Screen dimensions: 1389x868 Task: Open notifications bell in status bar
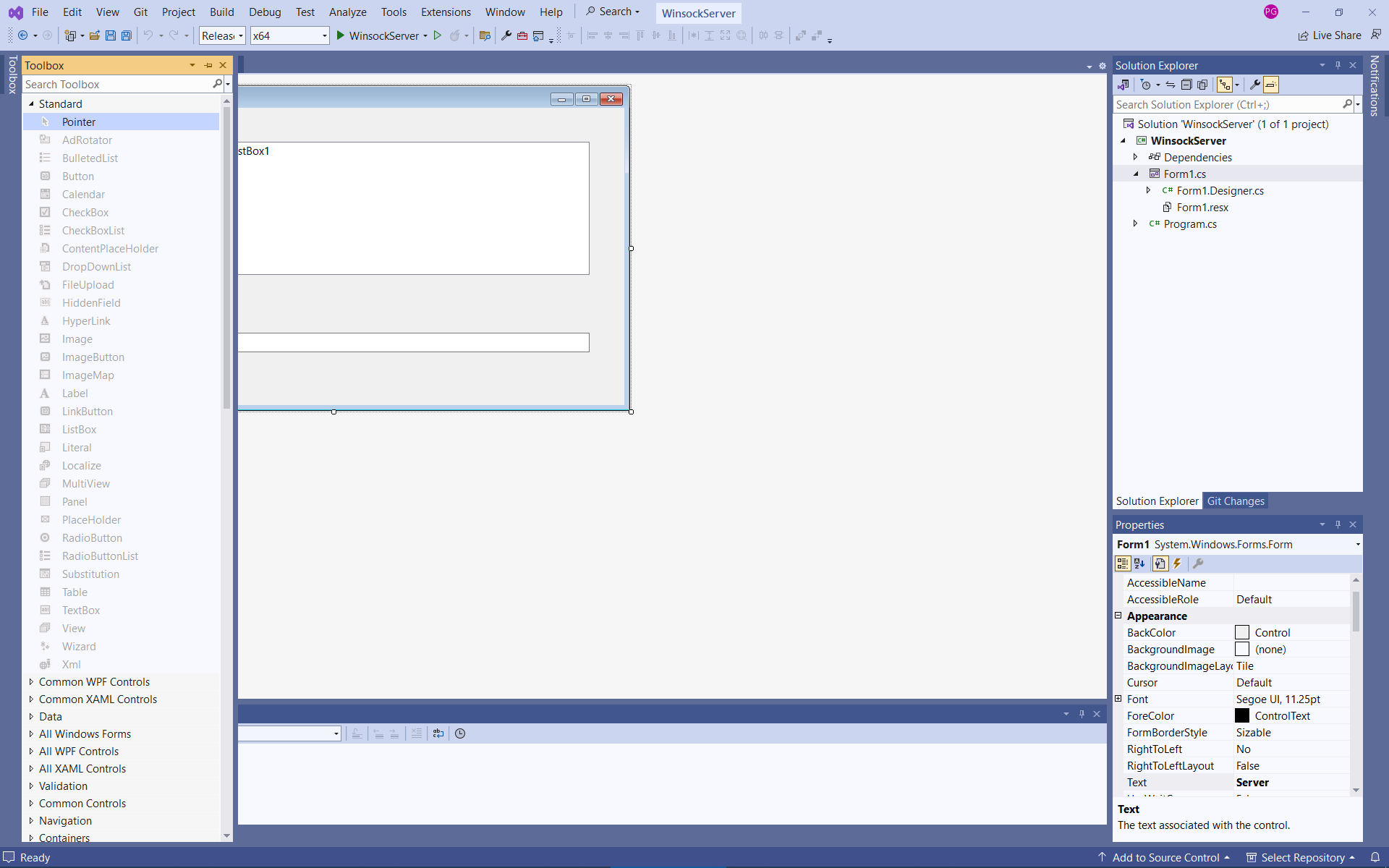(1375, 857)
